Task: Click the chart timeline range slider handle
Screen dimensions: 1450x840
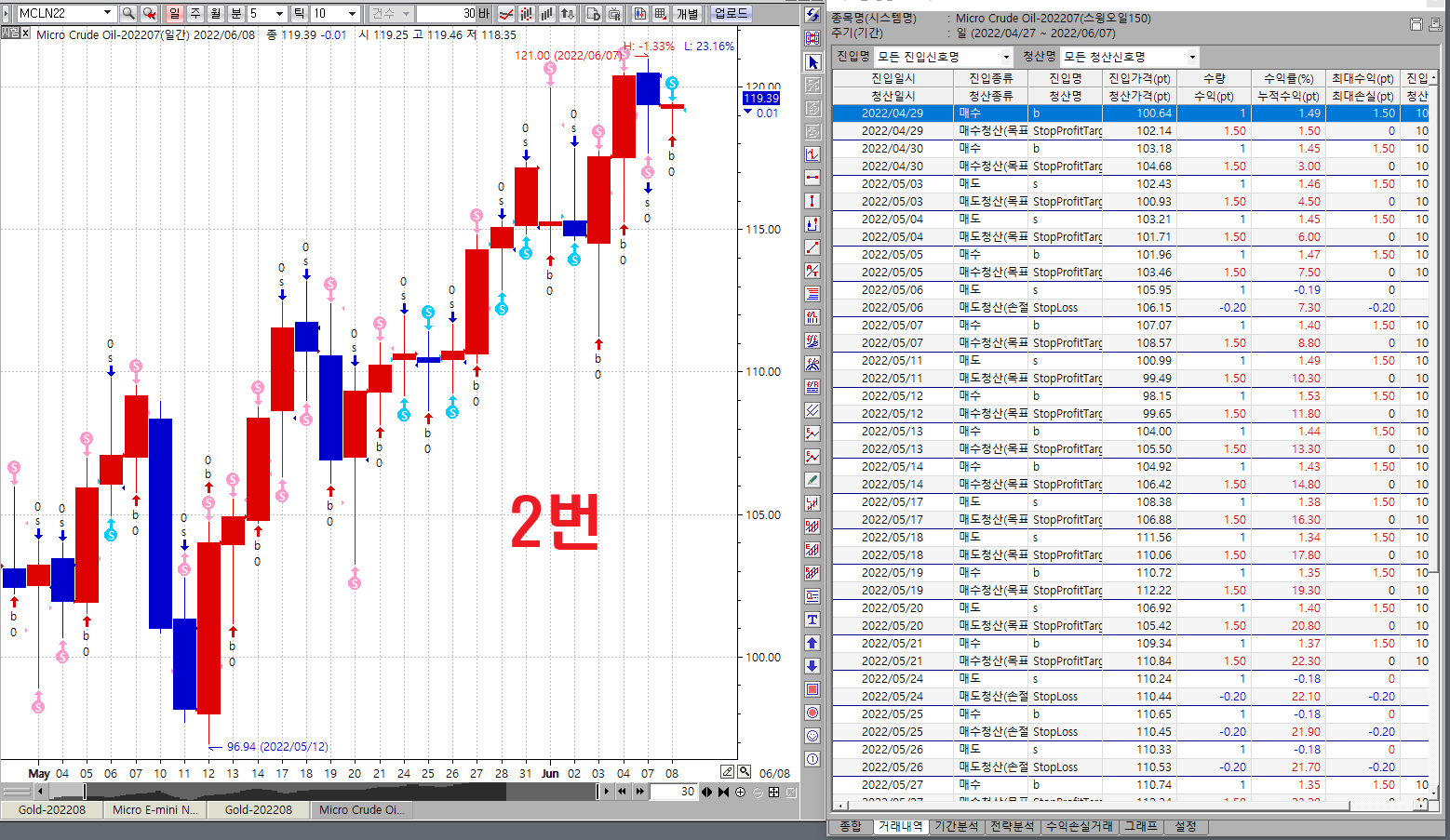Action: click(x=85, y=792)
